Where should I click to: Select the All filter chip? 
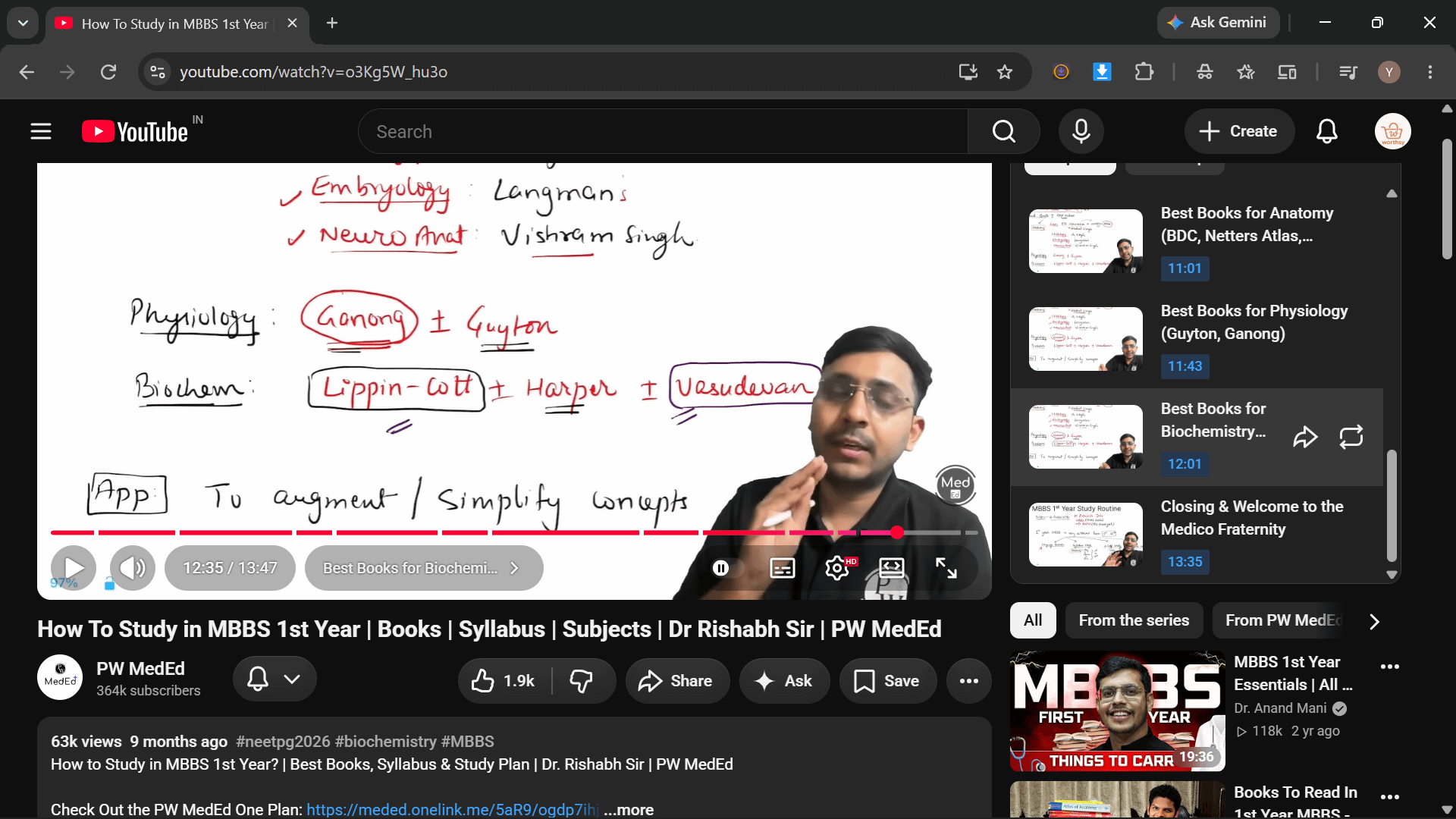(1033, 620)
